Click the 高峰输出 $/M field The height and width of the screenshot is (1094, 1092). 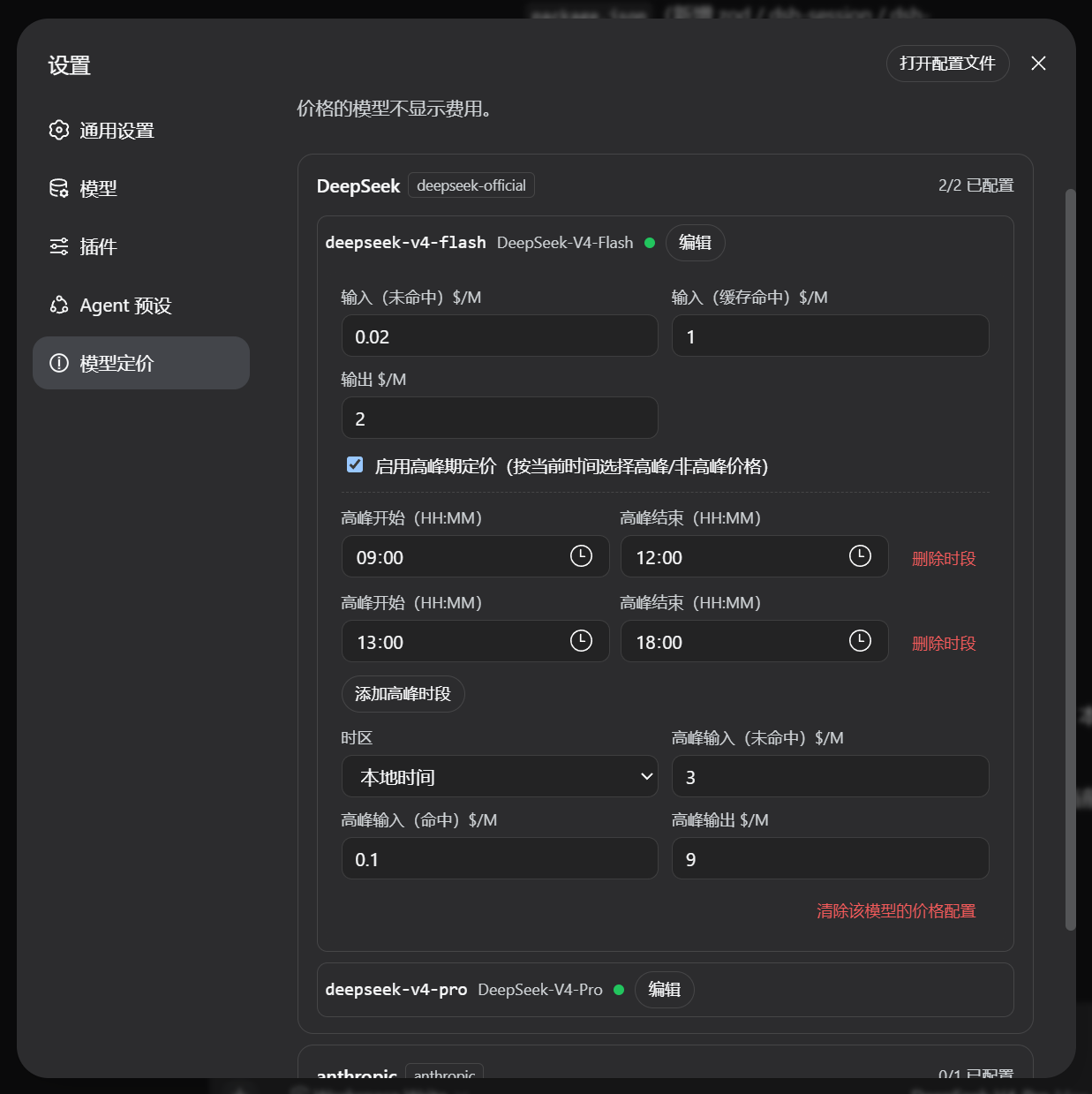pos(830,859)
